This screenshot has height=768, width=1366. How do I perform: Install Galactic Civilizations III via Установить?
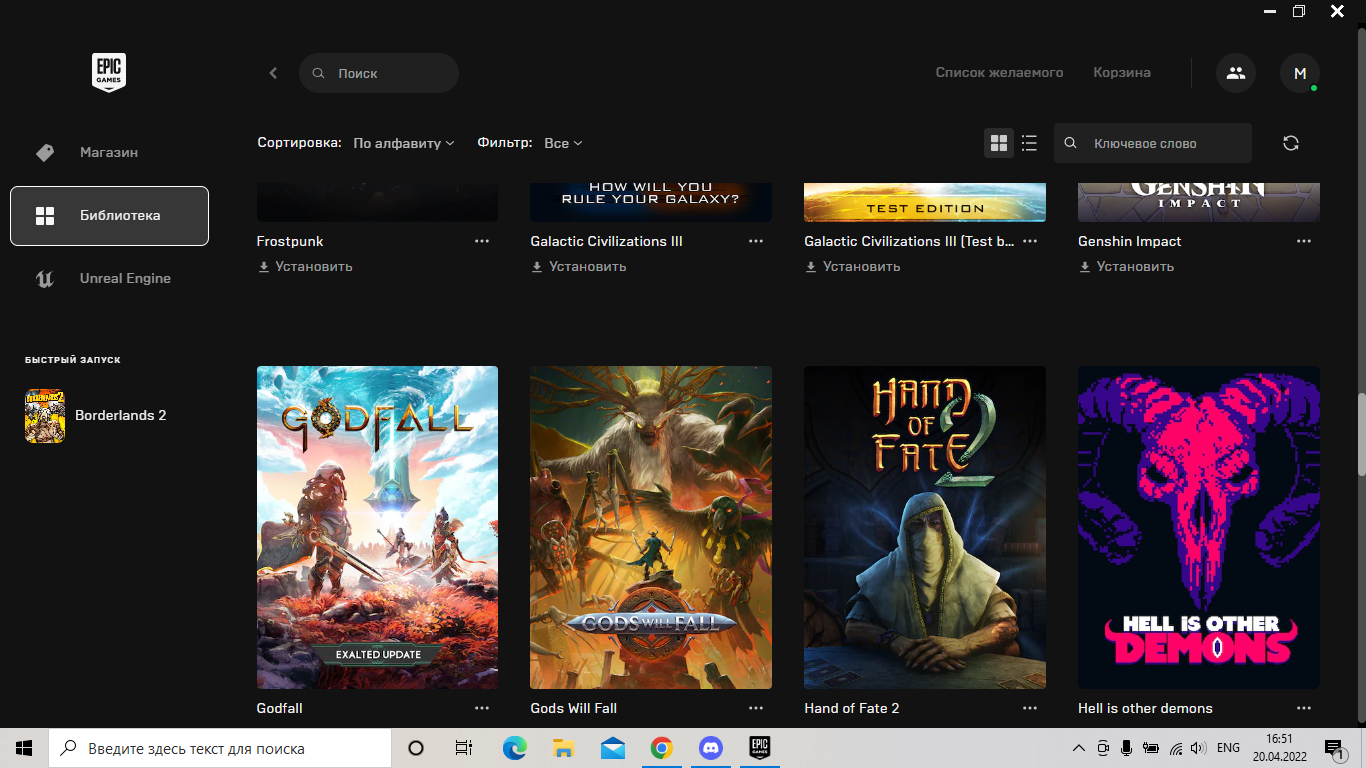(x=579, y=267)
